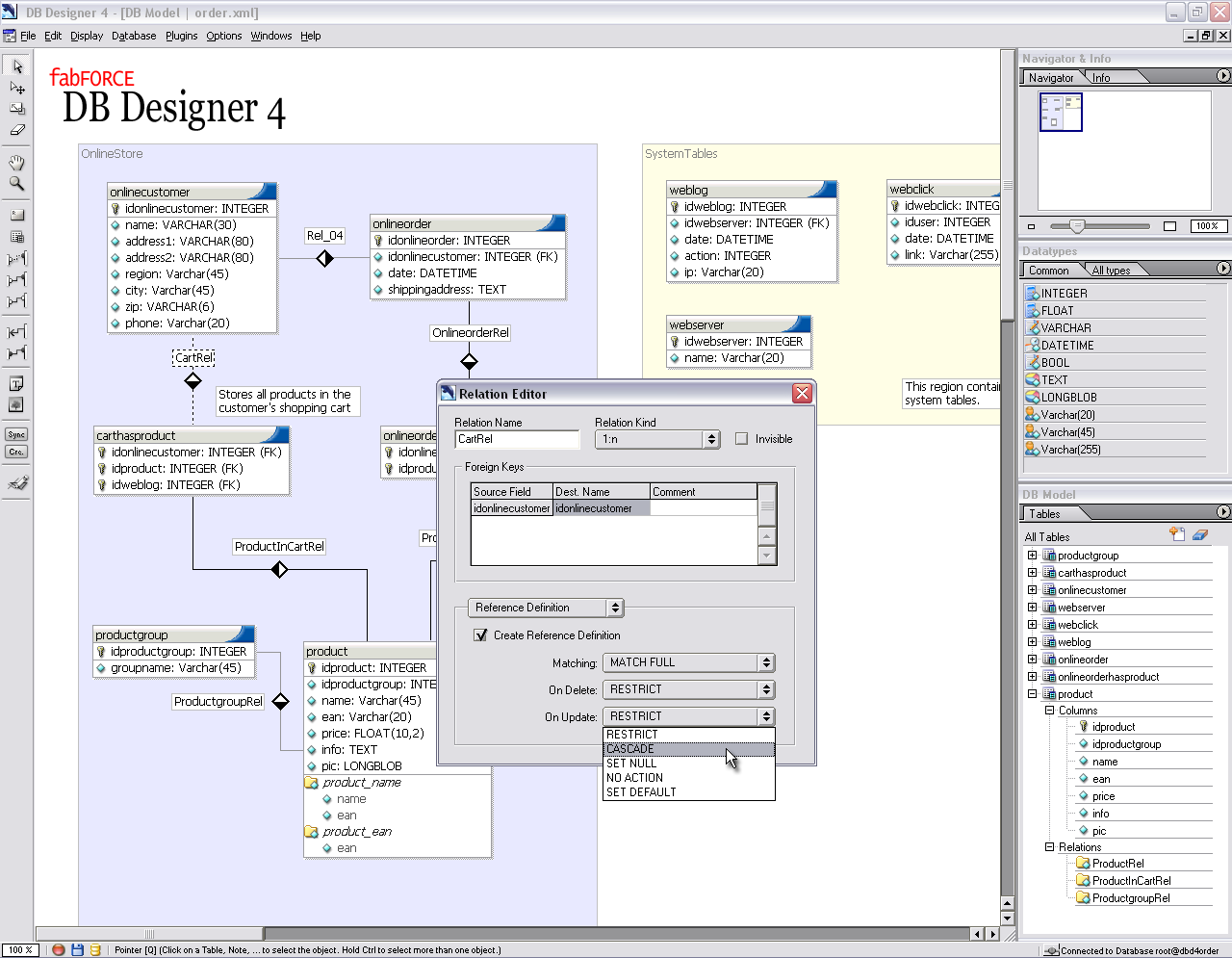Choose NO ACTION from the On Update list
The height and width of the screenshot is (958, 1232).
click(x=688, y=778)
